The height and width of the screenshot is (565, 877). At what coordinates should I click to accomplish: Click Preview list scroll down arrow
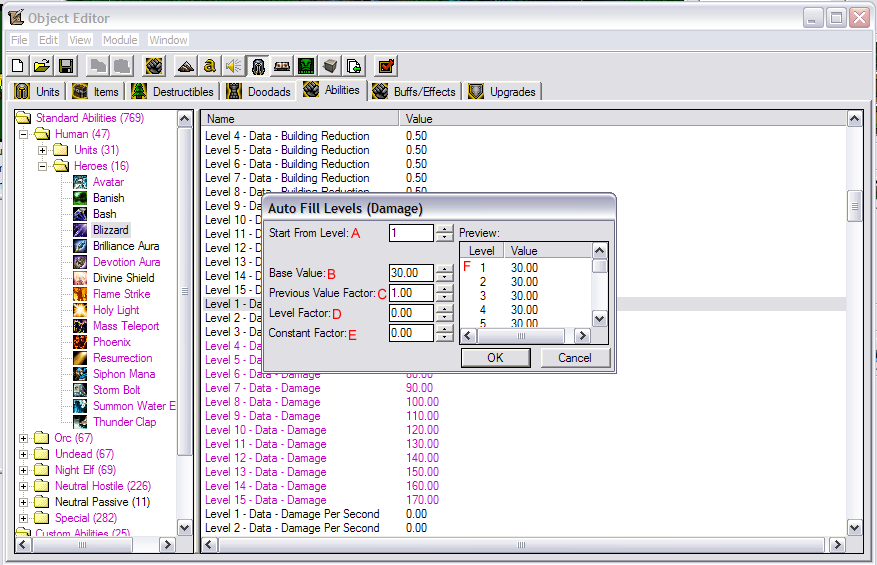(600, 319)
